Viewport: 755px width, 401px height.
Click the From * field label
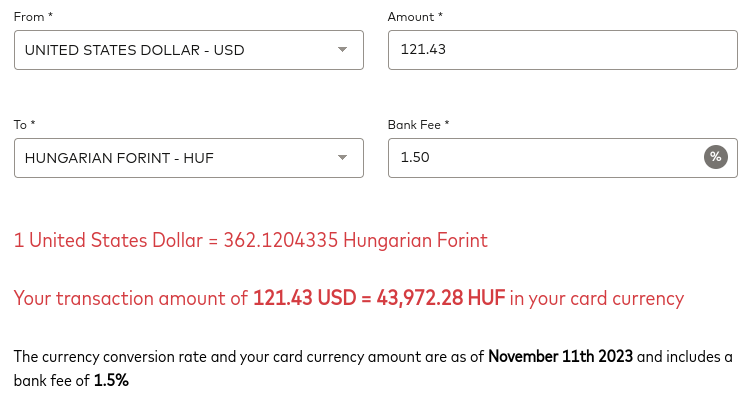33,17
